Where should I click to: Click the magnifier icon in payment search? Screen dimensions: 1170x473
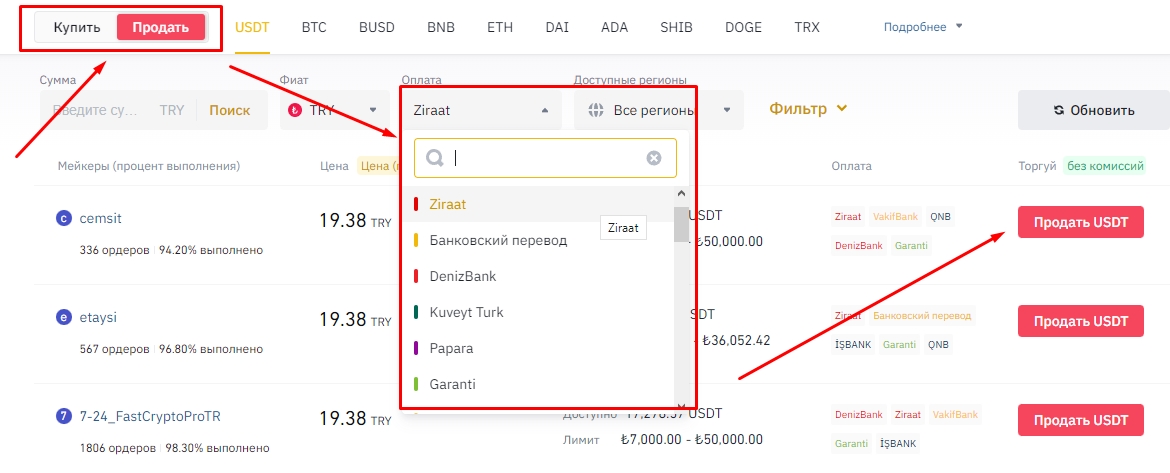[435, 158]
